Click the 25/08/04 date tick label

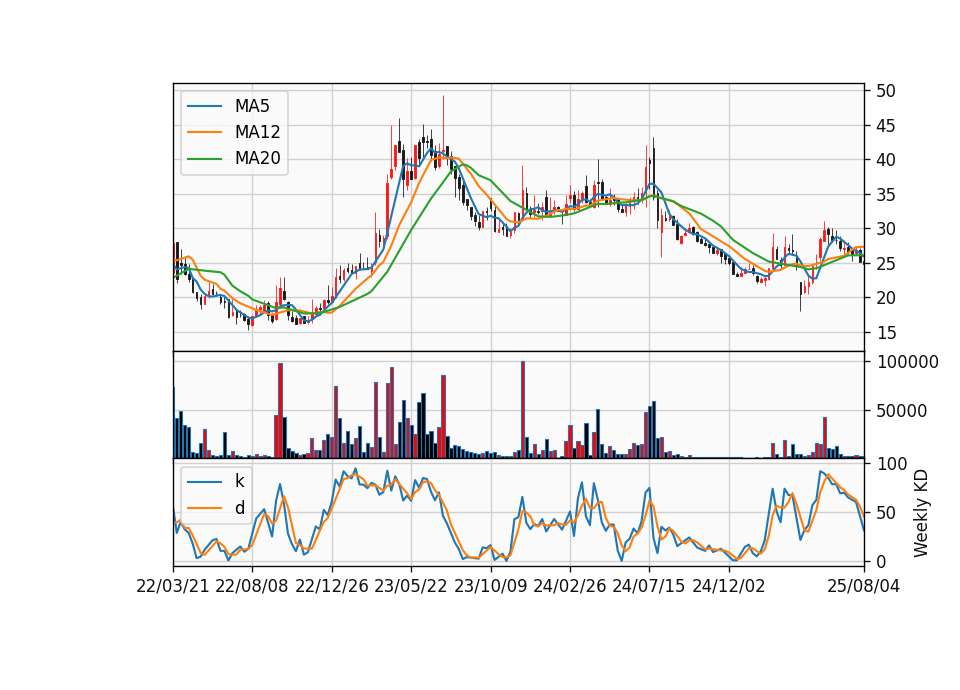tap(863, 586)
